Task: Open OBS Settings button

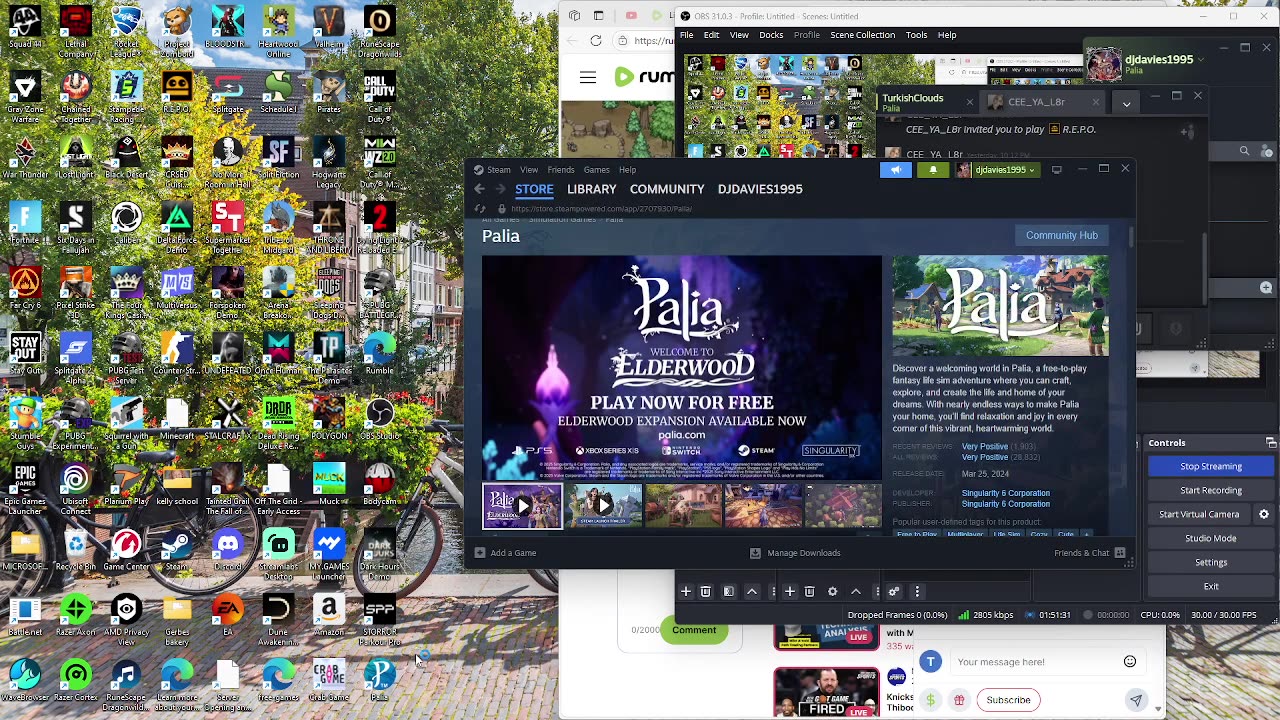Action: click(x=1211, y=562)
